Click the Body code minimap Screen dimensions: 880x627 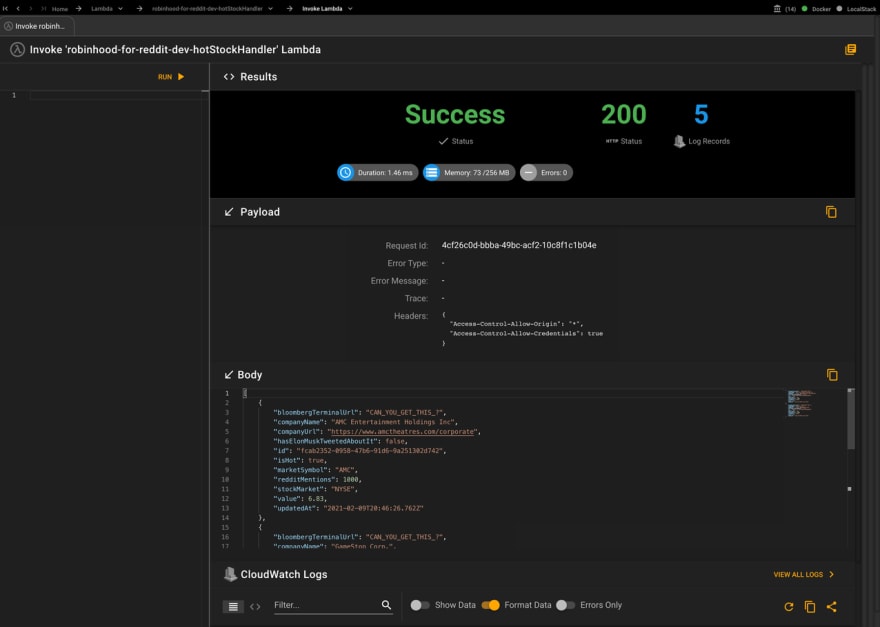click(801, 404)
